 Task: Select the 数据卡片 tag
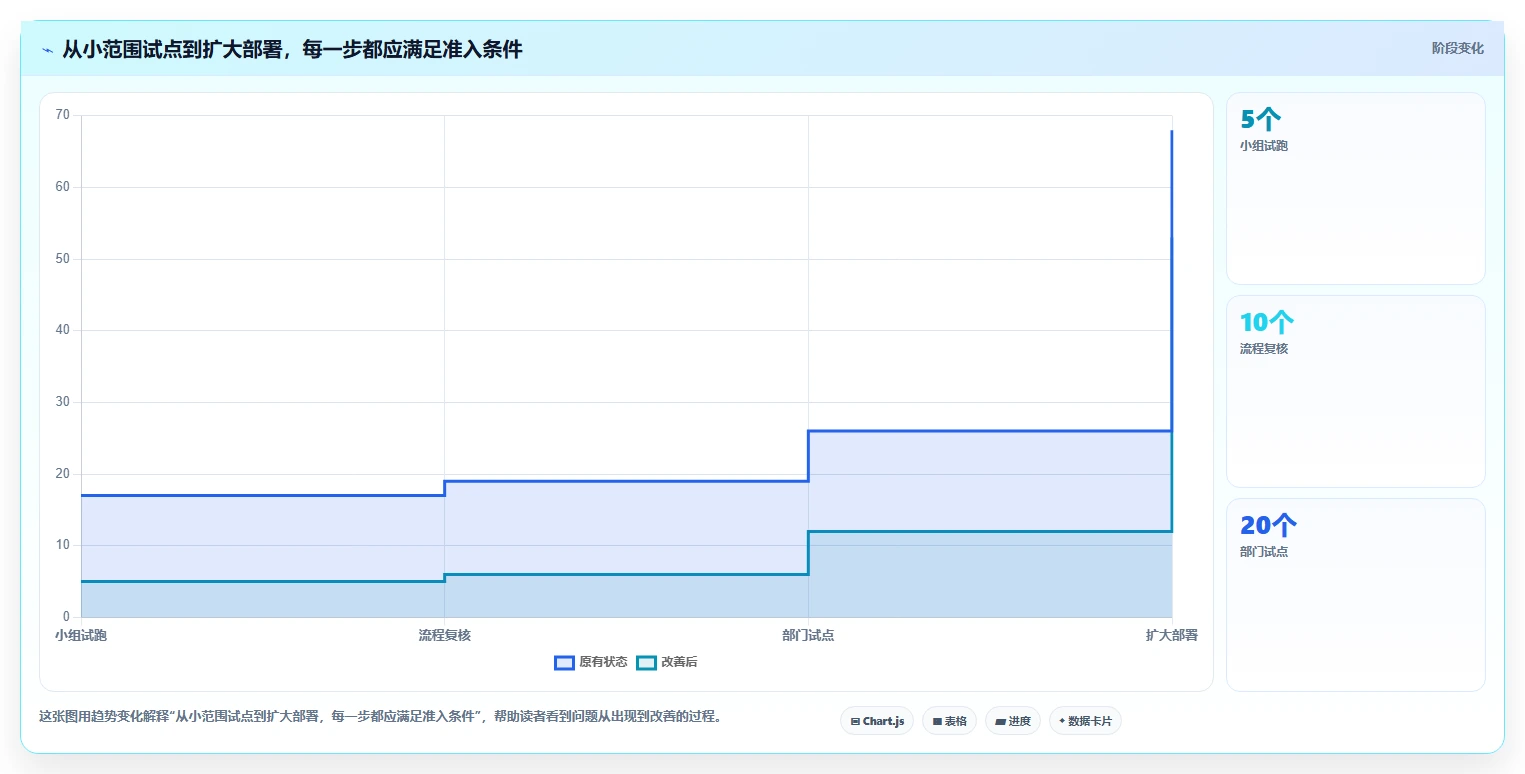point(1085,721)
